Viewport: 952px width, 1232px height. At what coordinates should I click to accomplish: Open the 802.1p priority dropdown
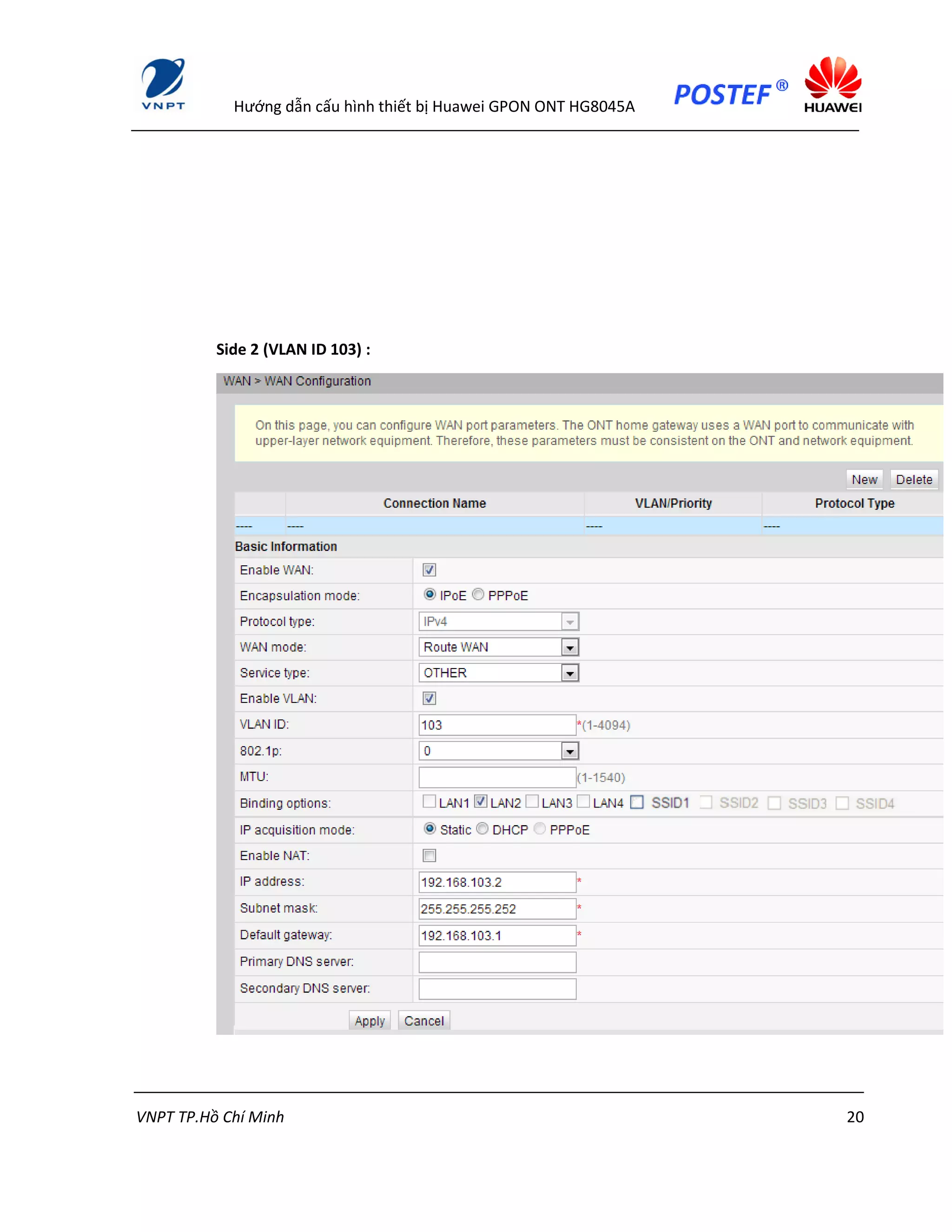499,751
